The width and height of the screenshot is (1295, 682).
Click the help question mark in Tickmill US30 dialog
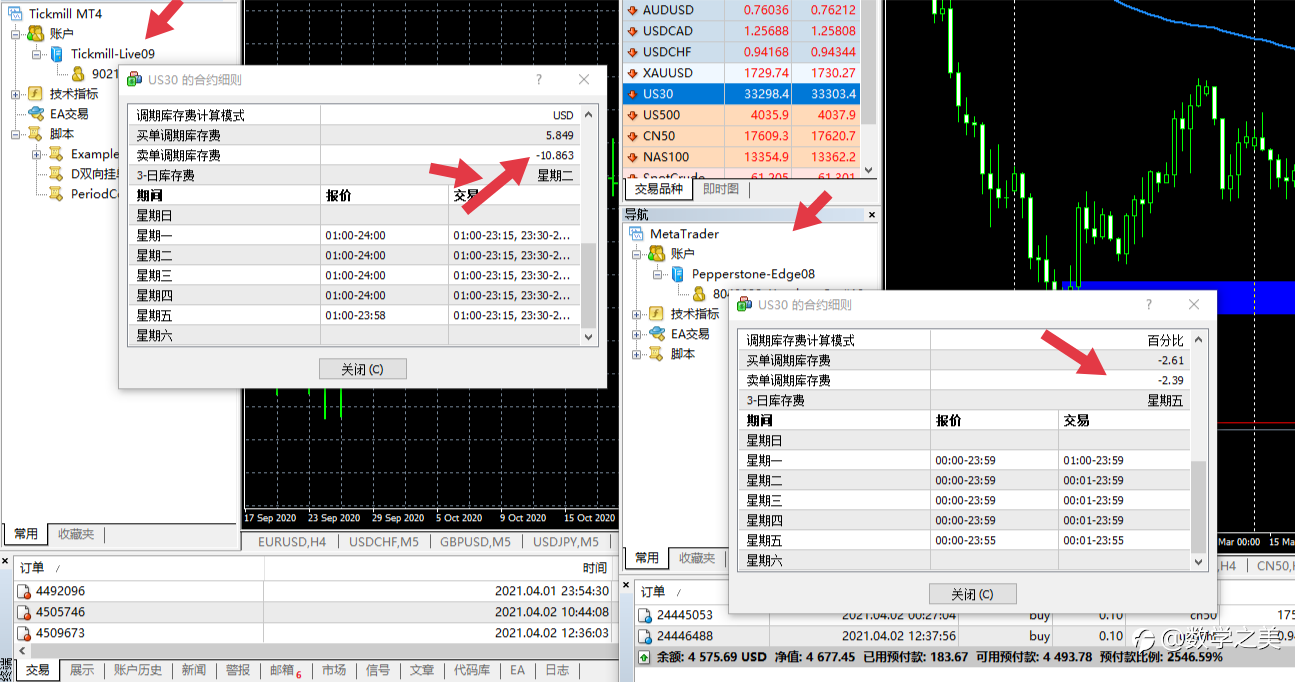(x=539, y=80)
